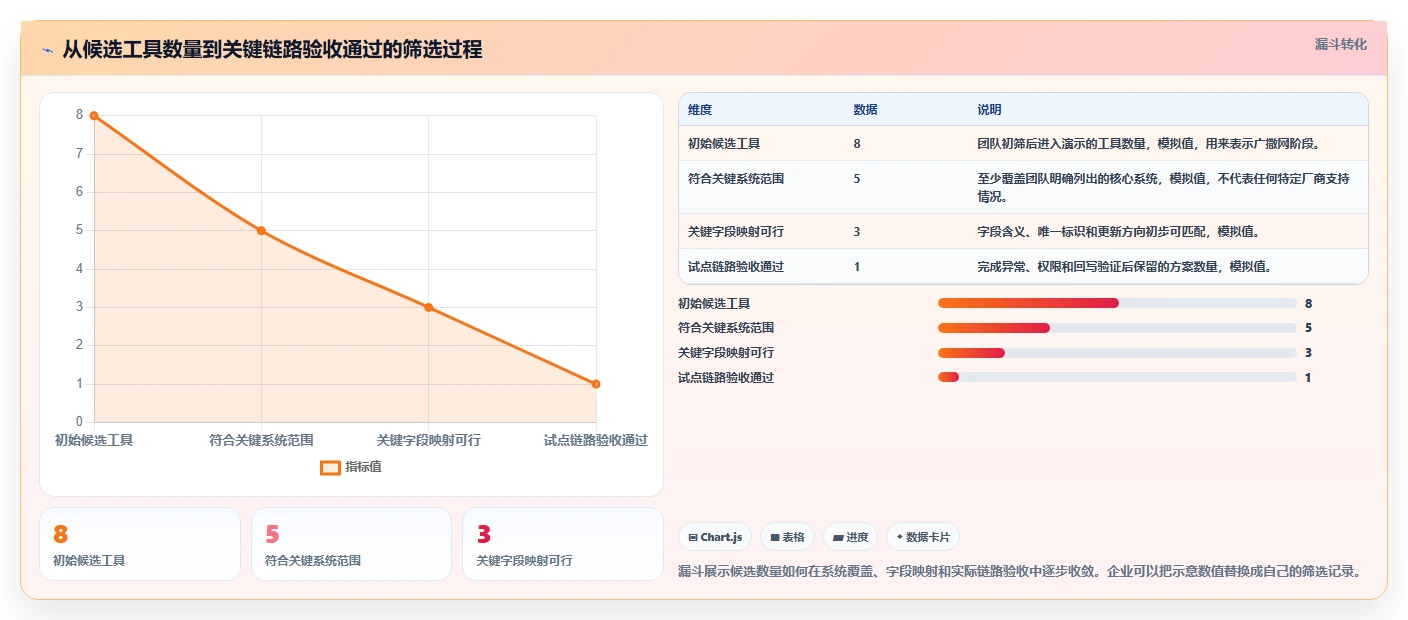Click the 漏斗转化 tag in the header
This screenshot has height=620, width=1408.
coord(1340,45)
